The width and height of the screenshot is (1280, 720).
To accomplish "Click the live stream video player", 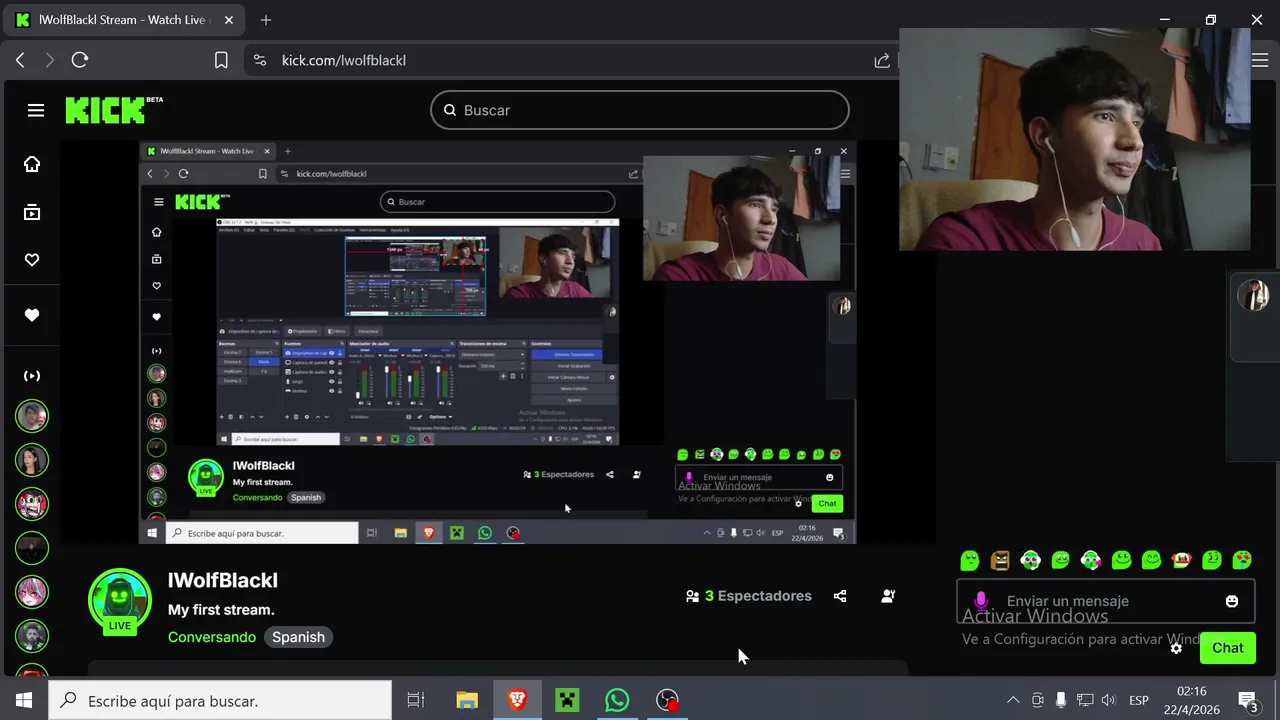I will click(x=497, y=342).
